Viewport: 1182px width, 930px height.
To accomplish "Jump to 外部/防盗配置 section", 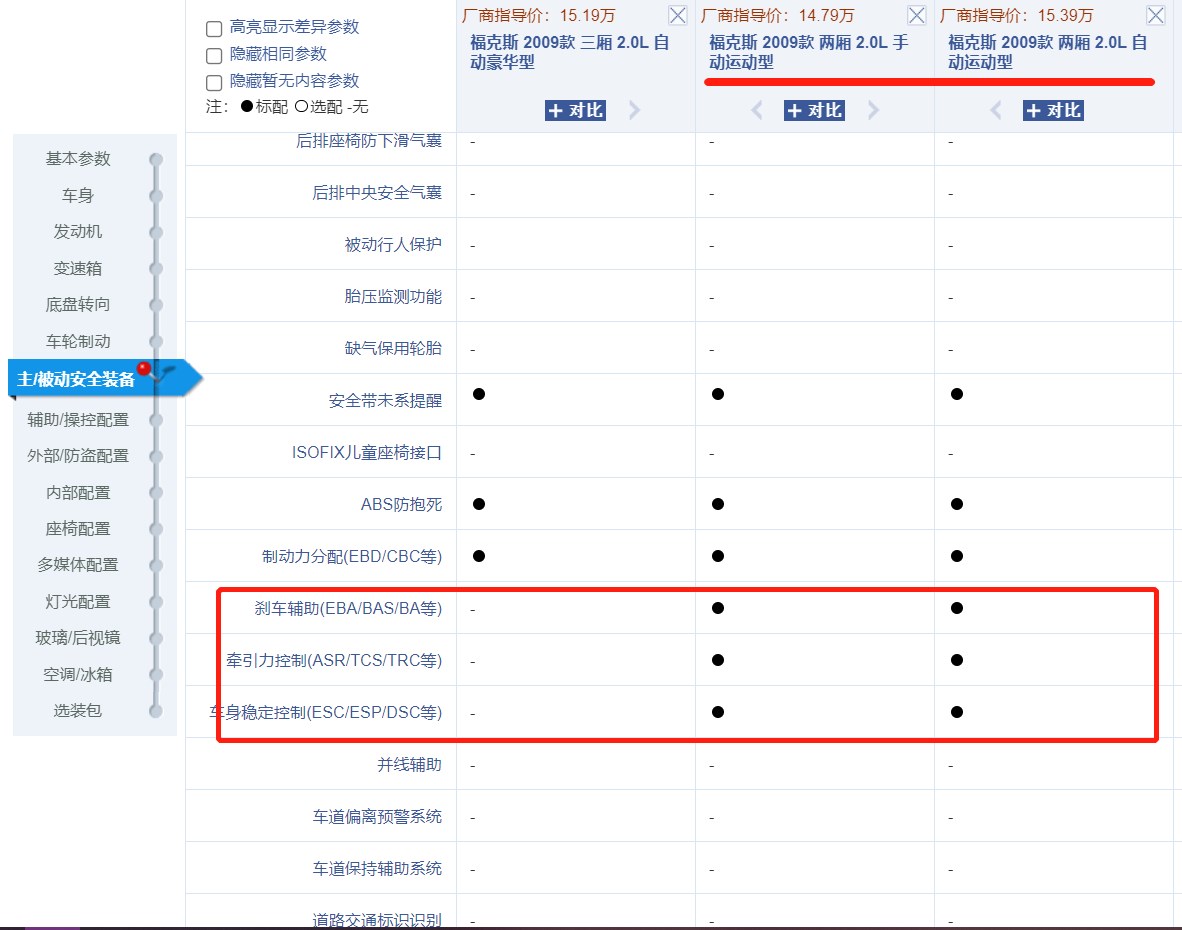I will point(78,456).
